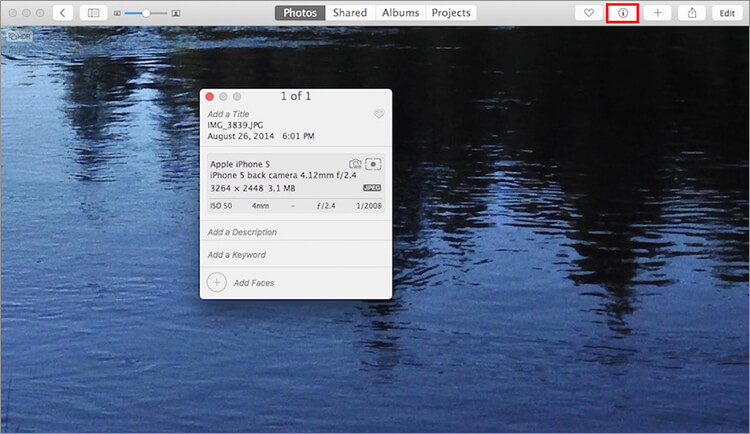Open the Shared tab
750x434 pixels.
tap(350, 13)
